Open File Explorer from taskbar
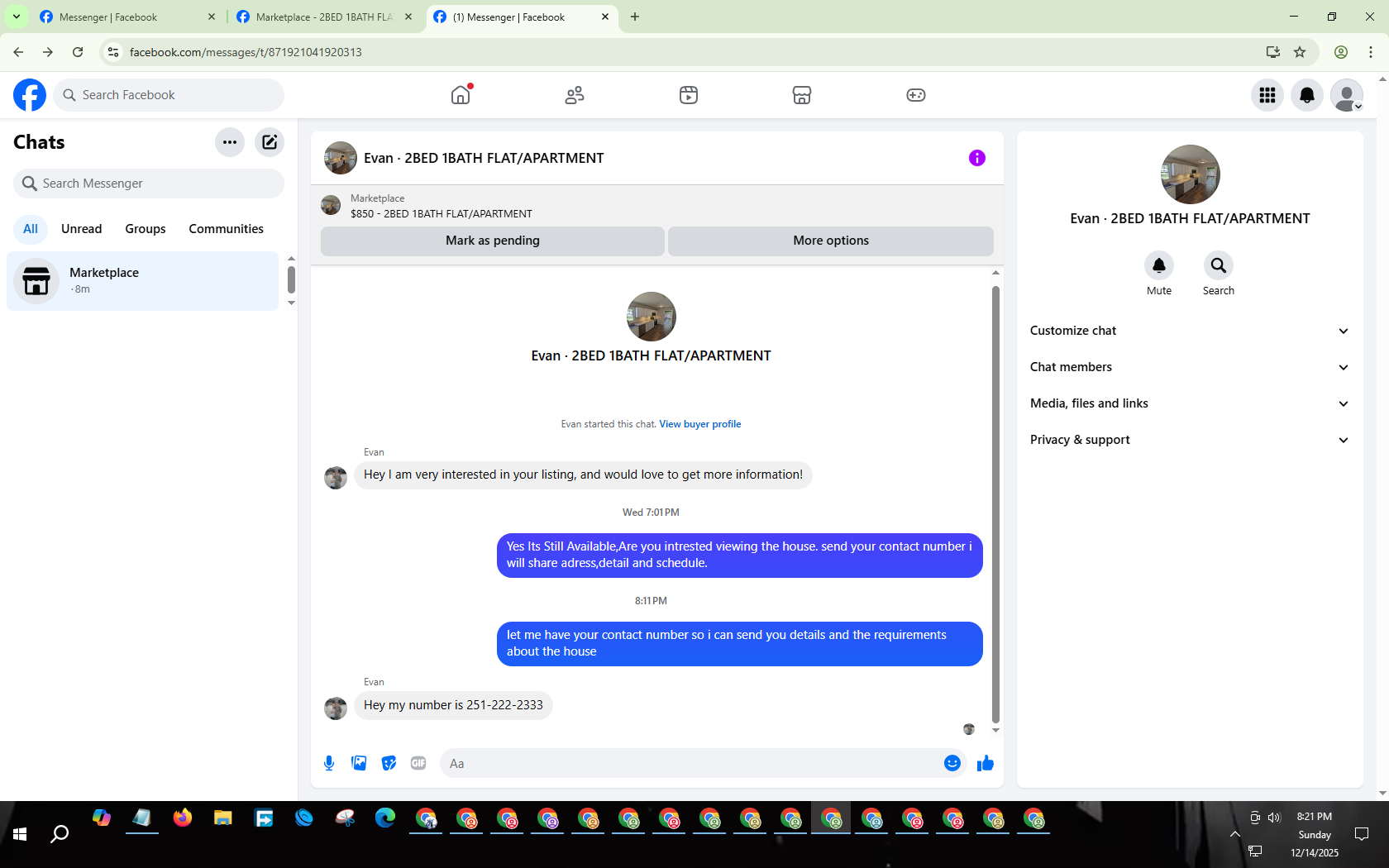 coord(223,818)
